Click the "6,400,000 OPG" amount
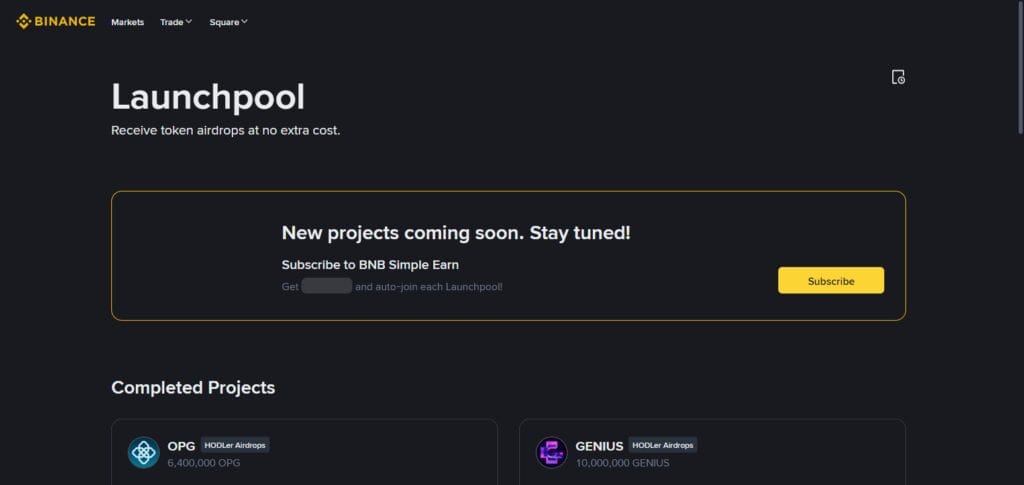 click(204, 463)
